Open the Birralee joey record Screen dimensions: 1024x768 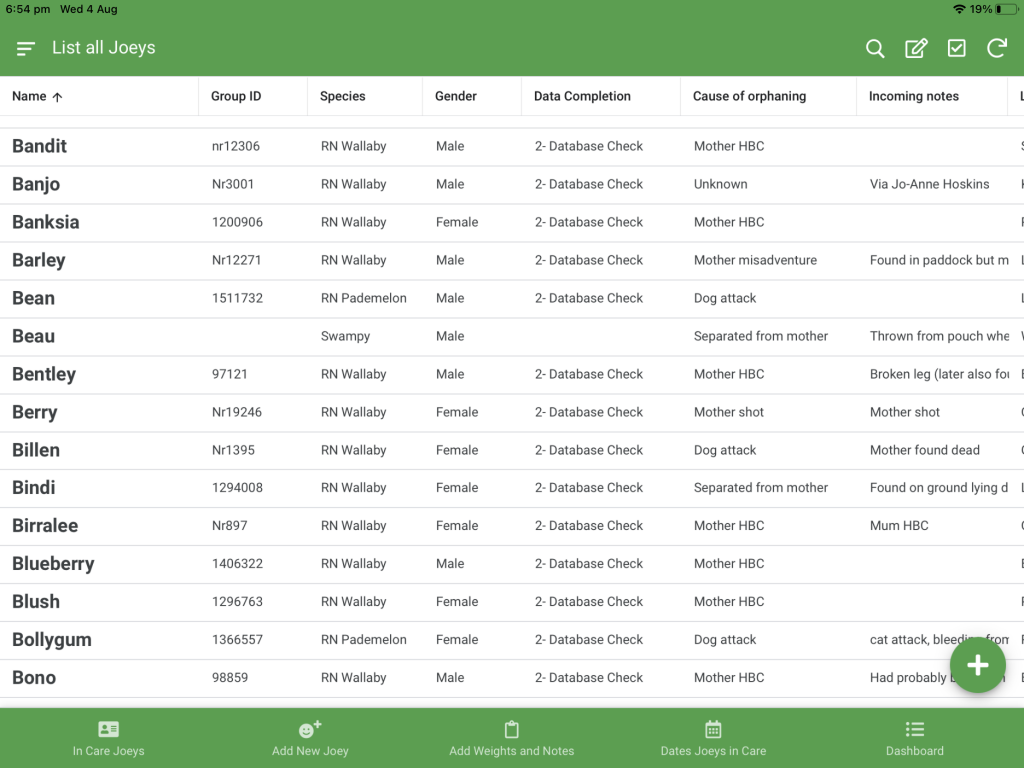pyautogui.click(x=45, y=525)
